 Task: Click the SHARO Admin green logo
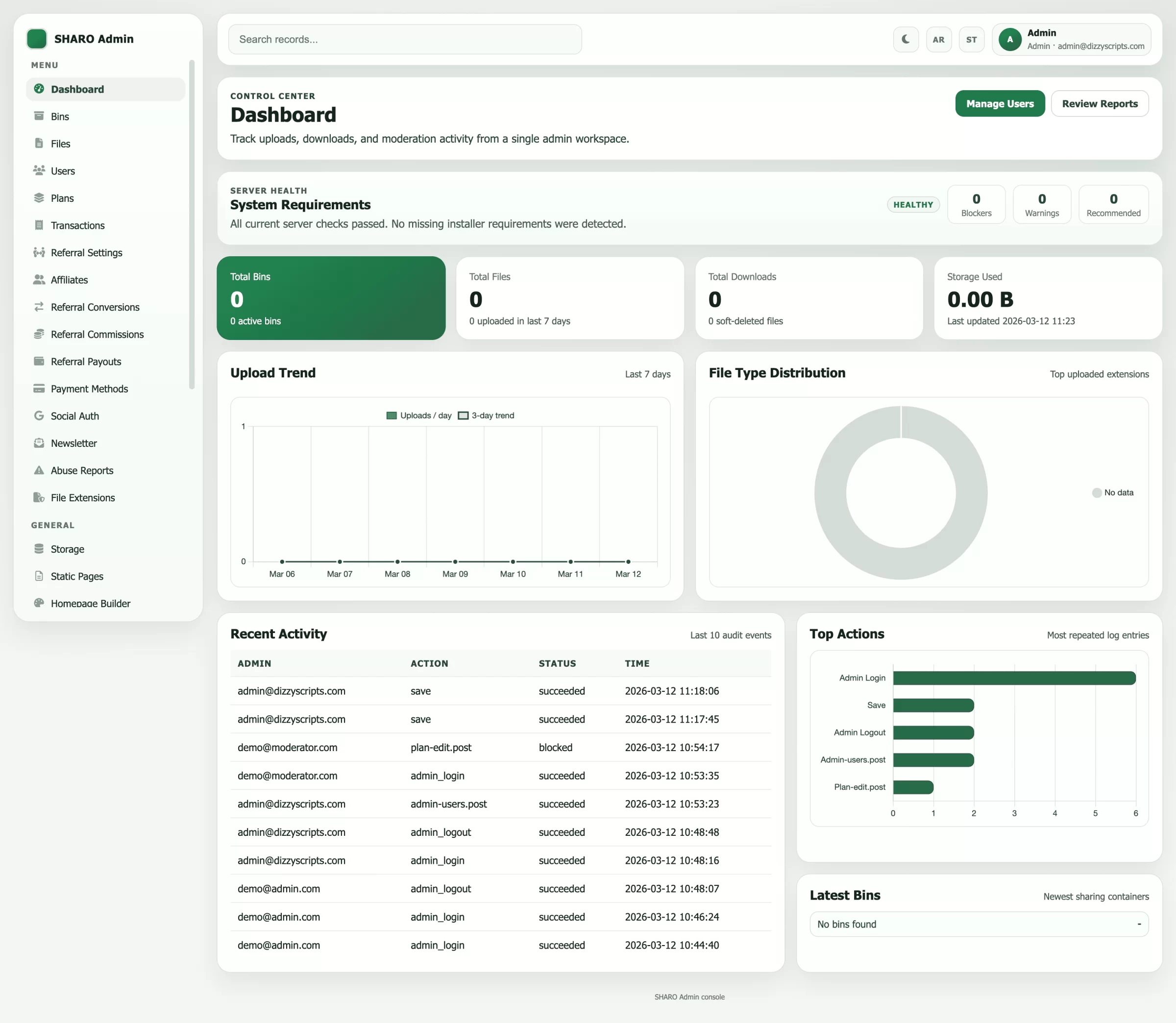(x=37, y=39)
